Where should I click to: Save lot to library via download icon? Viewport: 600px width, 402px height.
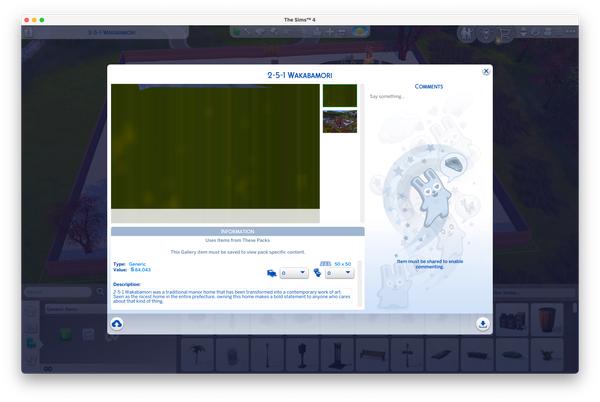tap(483, 324)
